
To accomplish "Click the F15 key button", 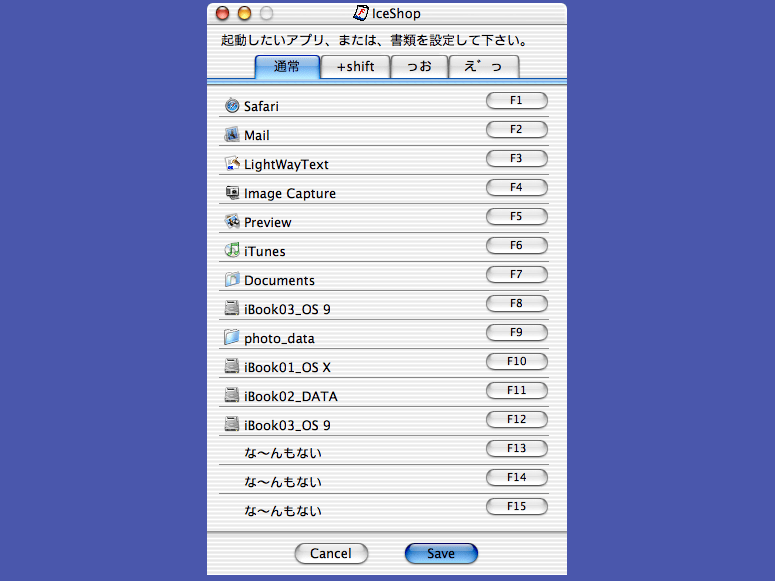I will tap(517, 506).
